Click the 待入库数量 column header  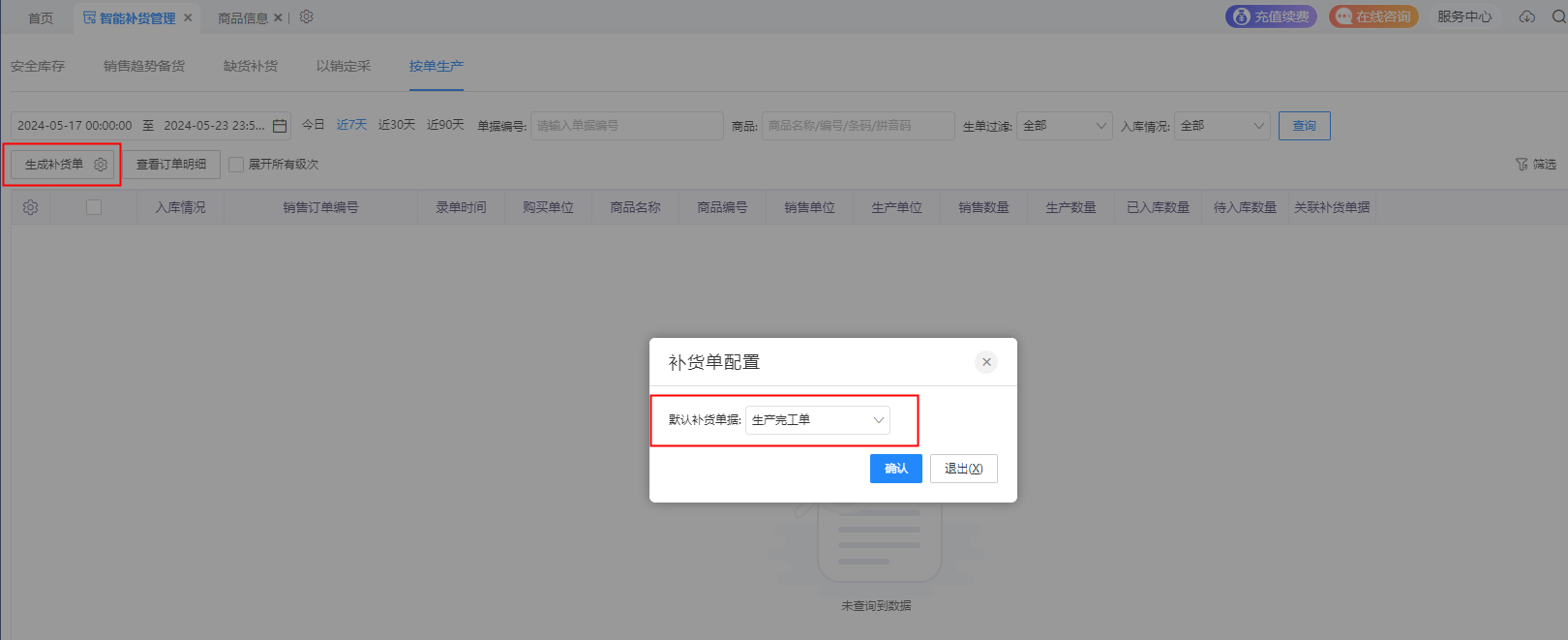coord(1246,207)
